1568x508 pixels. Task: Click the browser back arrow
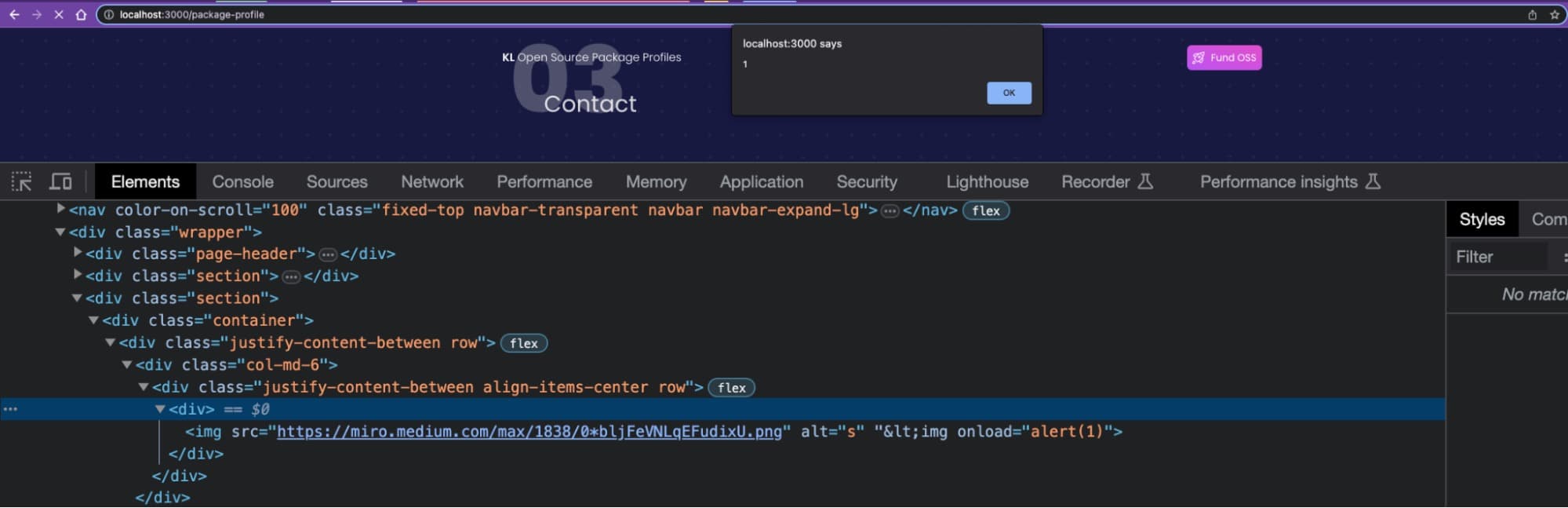point(14,14)
